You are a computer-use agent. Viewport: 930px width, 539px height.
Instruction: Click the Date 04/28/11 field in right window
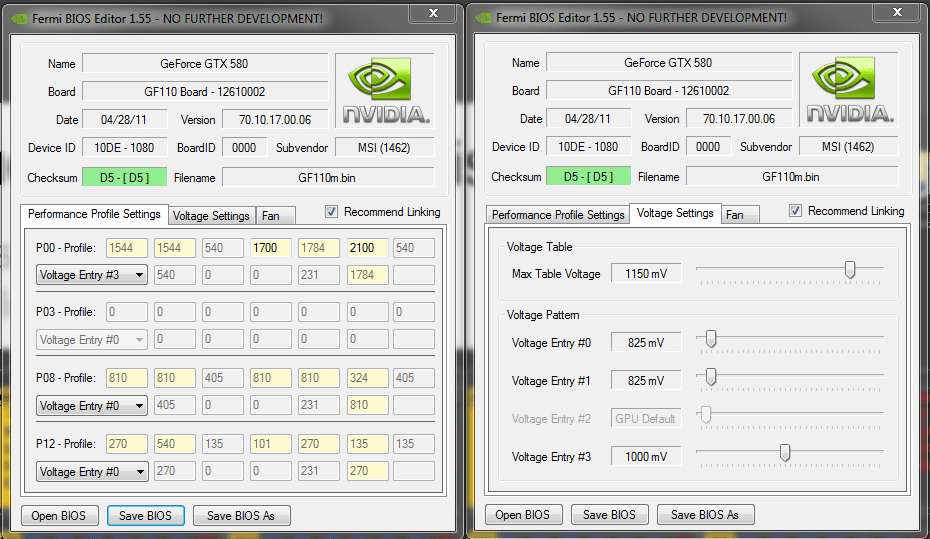point(588,119)
